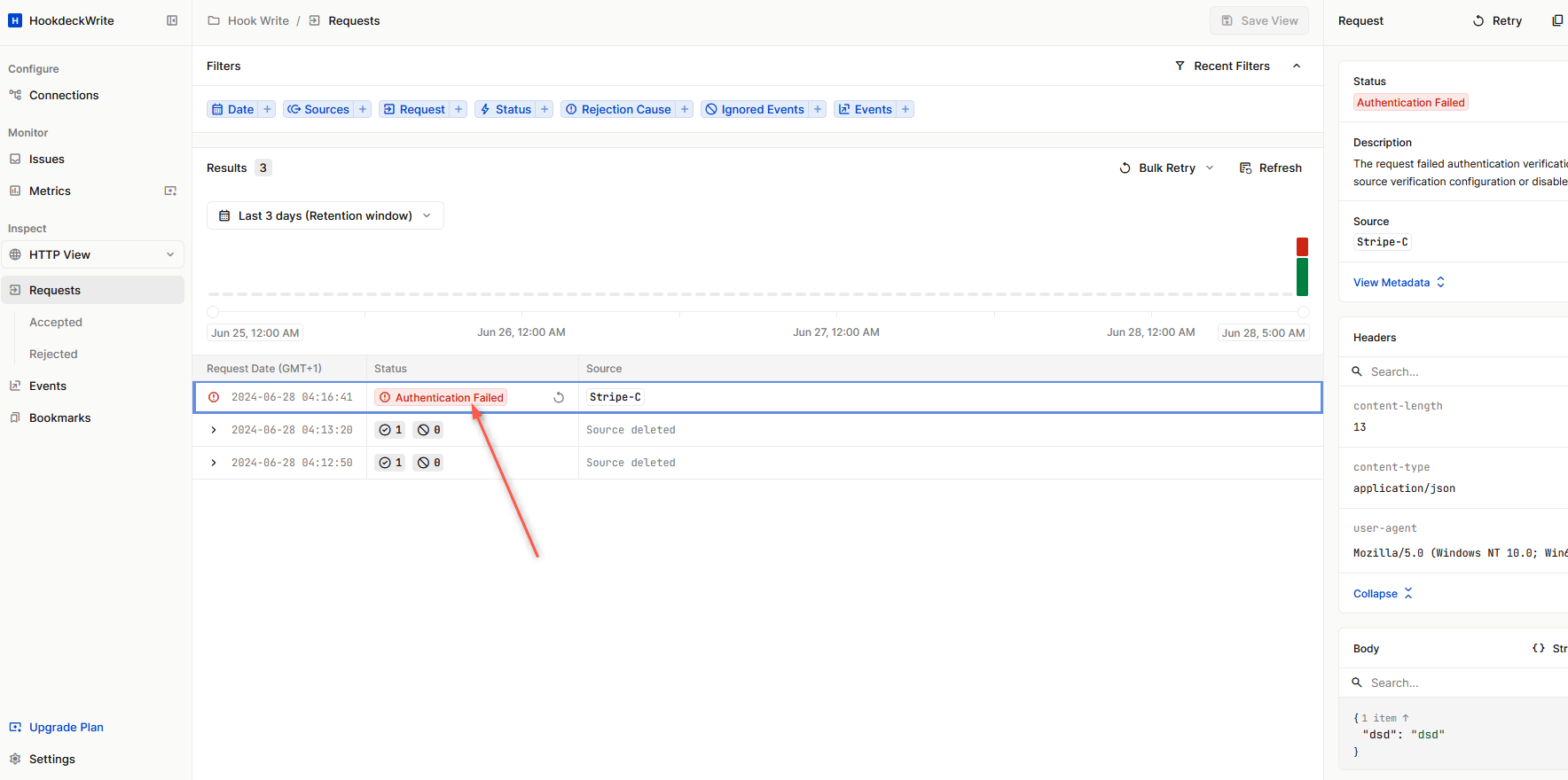This screenshot has height=780, width=1568.
Task: Collapse the Headers section
Action: (x=1383, y=594)
